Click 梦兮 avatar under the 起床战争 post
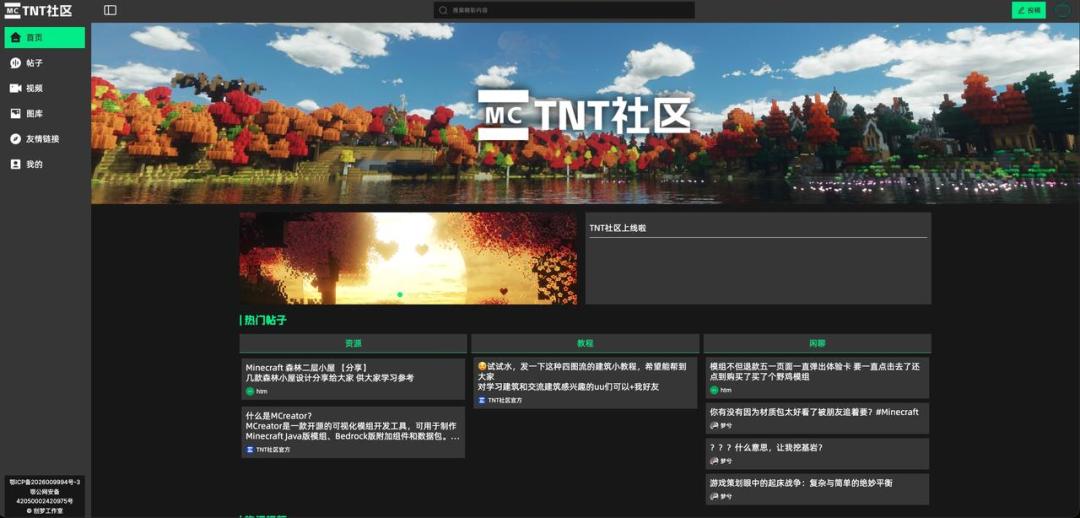The image size is (1080, 518). (714, 497)
